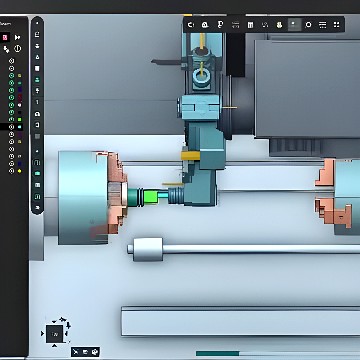360x360 pixels.
Task: Click the yellowish figure icon in top toolbar
Action: (279, 25)
